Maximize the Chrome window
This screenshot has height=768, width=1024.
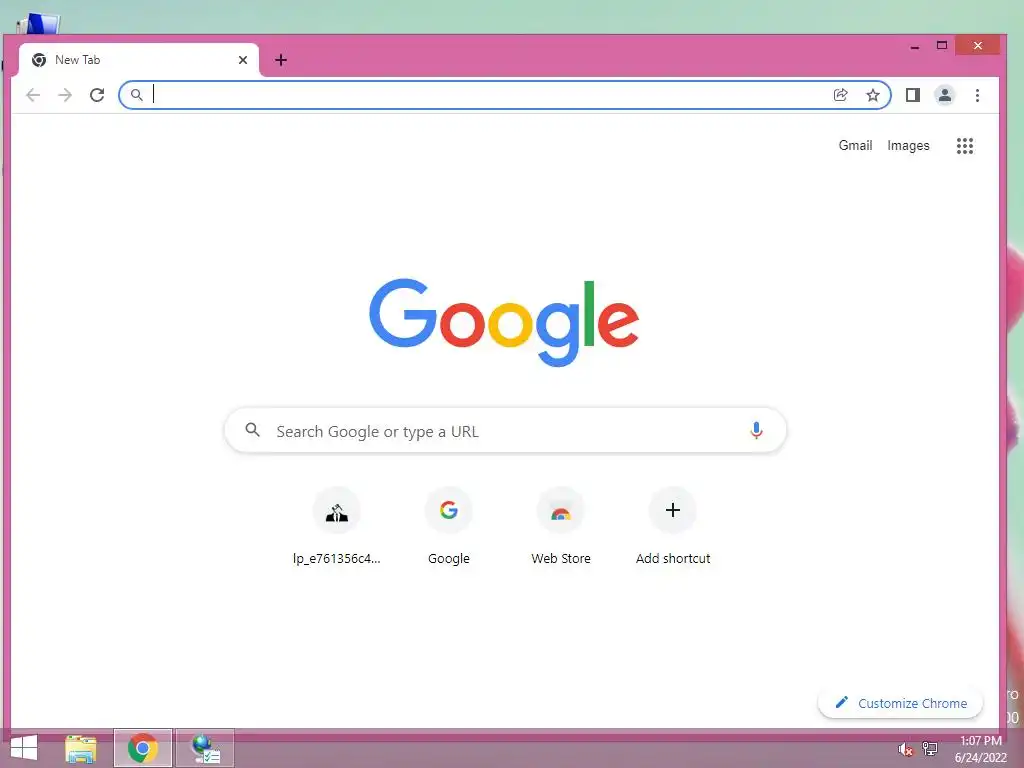[942, 46]
